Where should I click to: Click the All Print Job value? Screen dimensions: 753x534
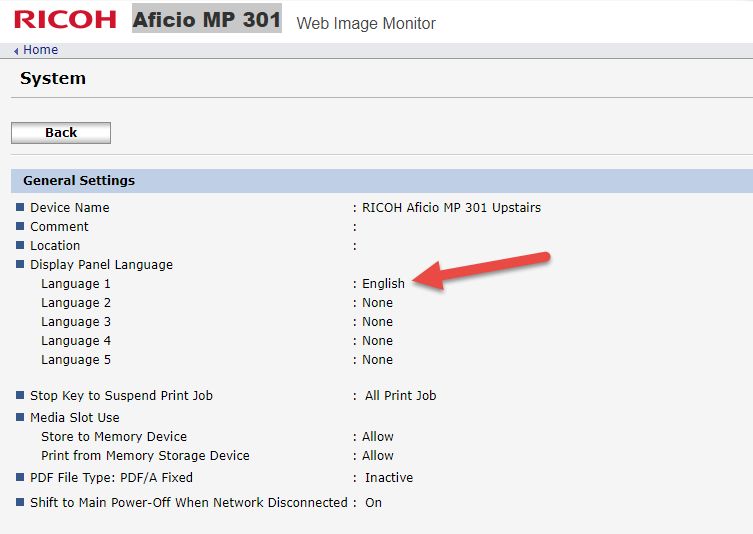point(401,396)
